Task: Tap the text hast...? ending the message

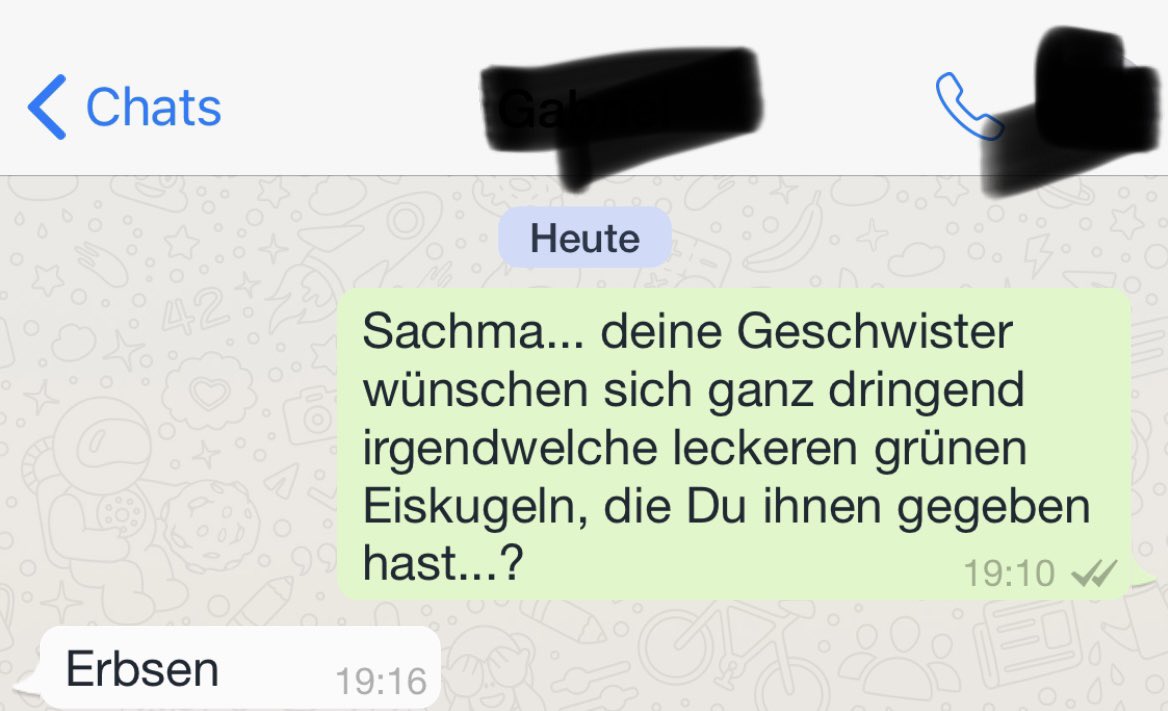Action: (x=443, y=563)
